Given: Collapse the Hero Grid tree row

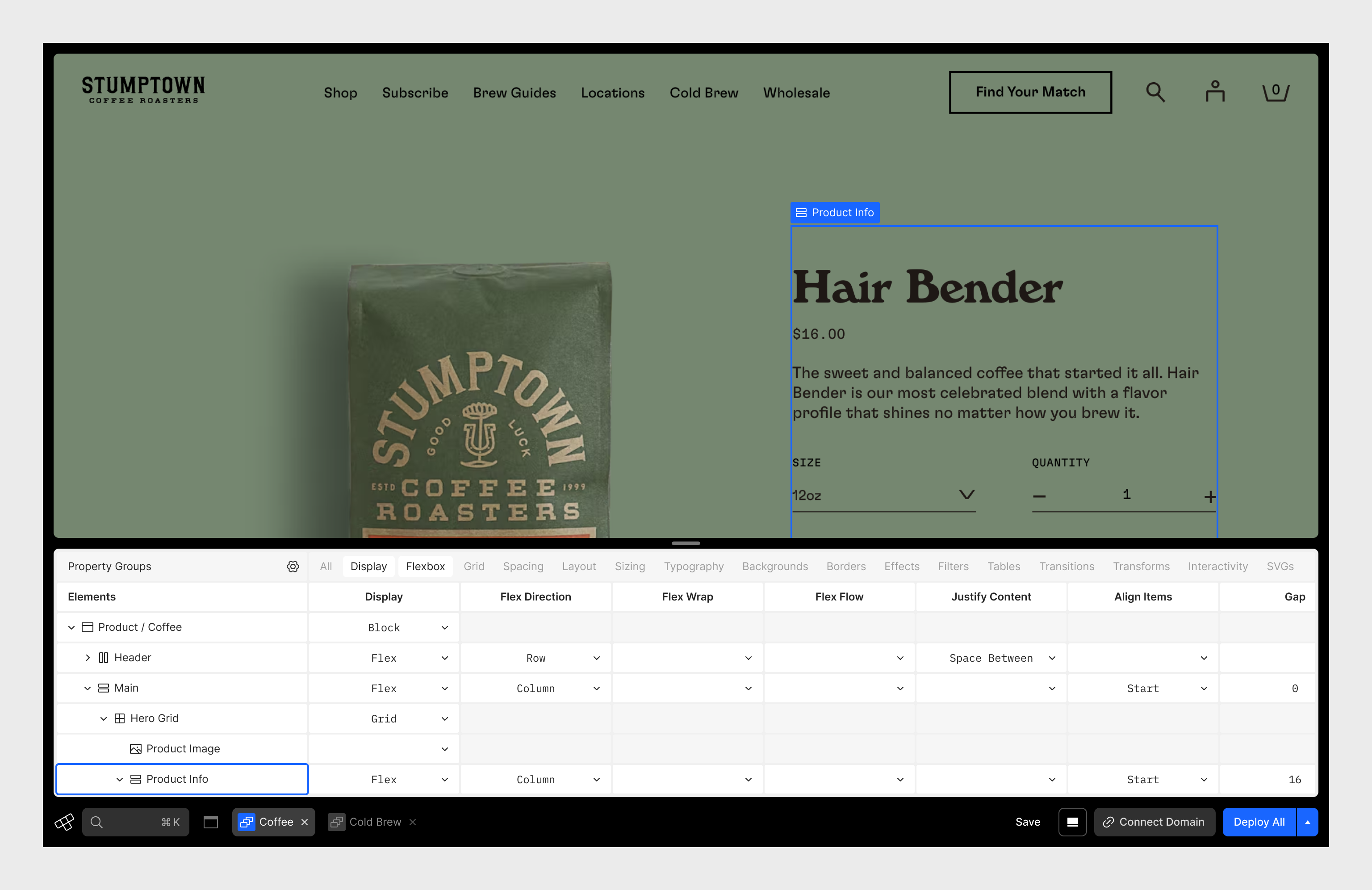Looking at the screenshot, I should pos(104,719).
